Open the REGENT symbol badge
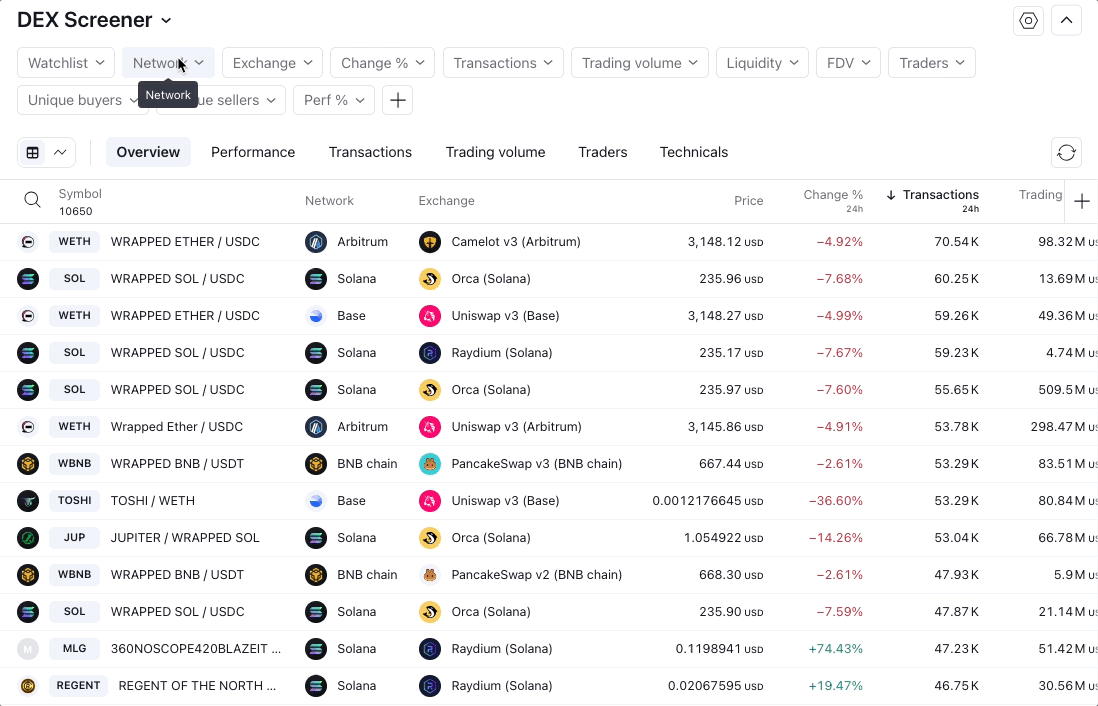Screen dimensions: 1098x706 point(78,686)
